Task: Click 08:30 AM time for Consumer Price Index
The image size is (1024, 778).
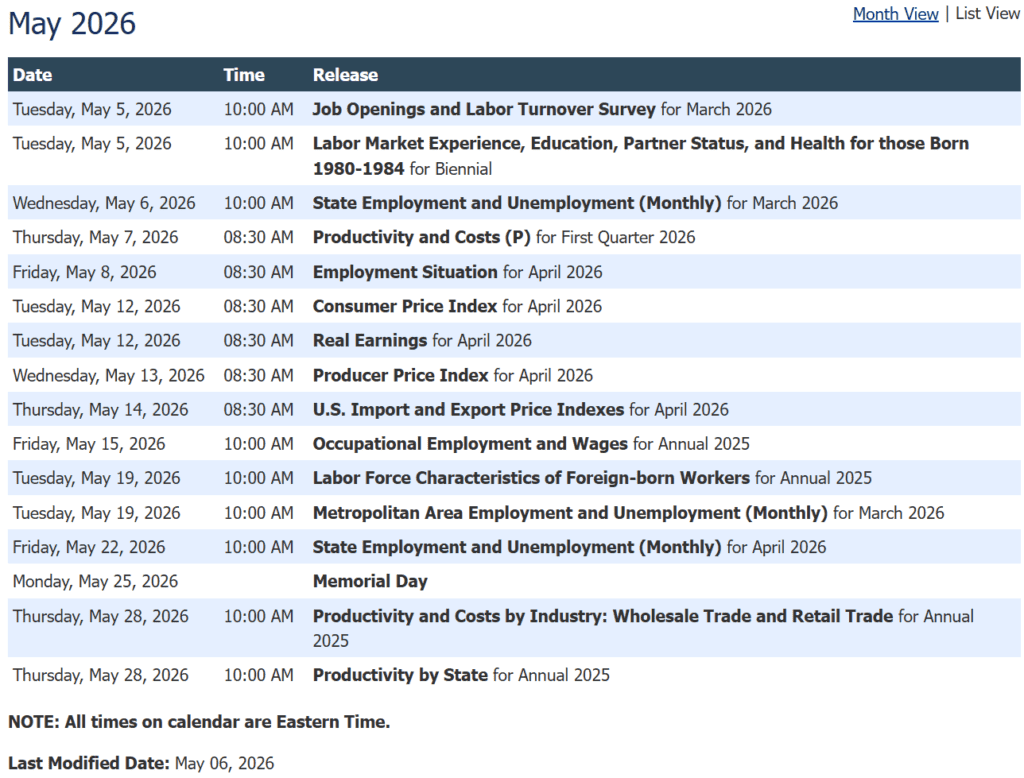Action: tap(259, 306)
